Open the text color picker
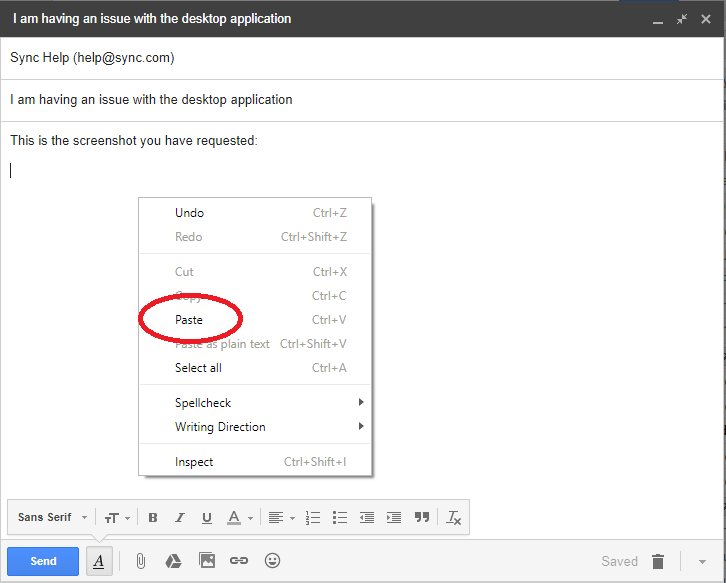The width and height of the screenshot is (726, 583). [x=239, y=517]
